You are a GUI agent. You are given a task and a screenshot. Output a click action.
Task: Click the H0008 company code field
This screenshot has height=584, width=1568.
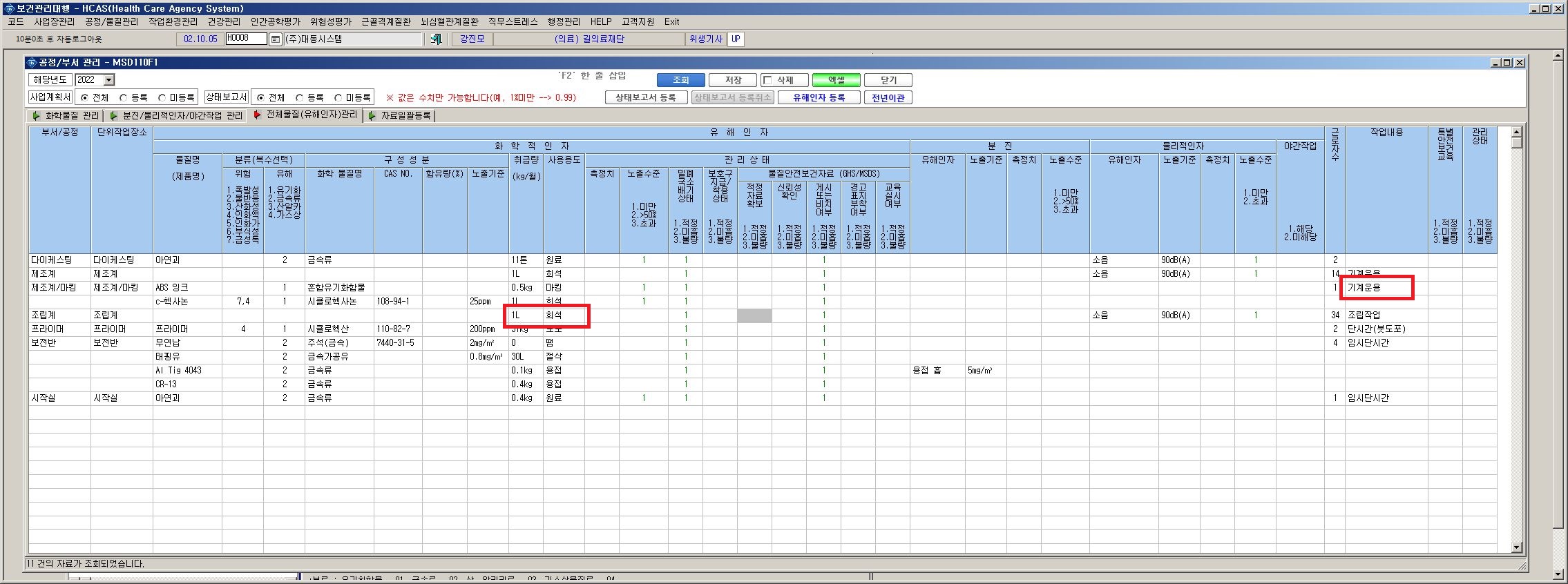[x=246, y=39]
